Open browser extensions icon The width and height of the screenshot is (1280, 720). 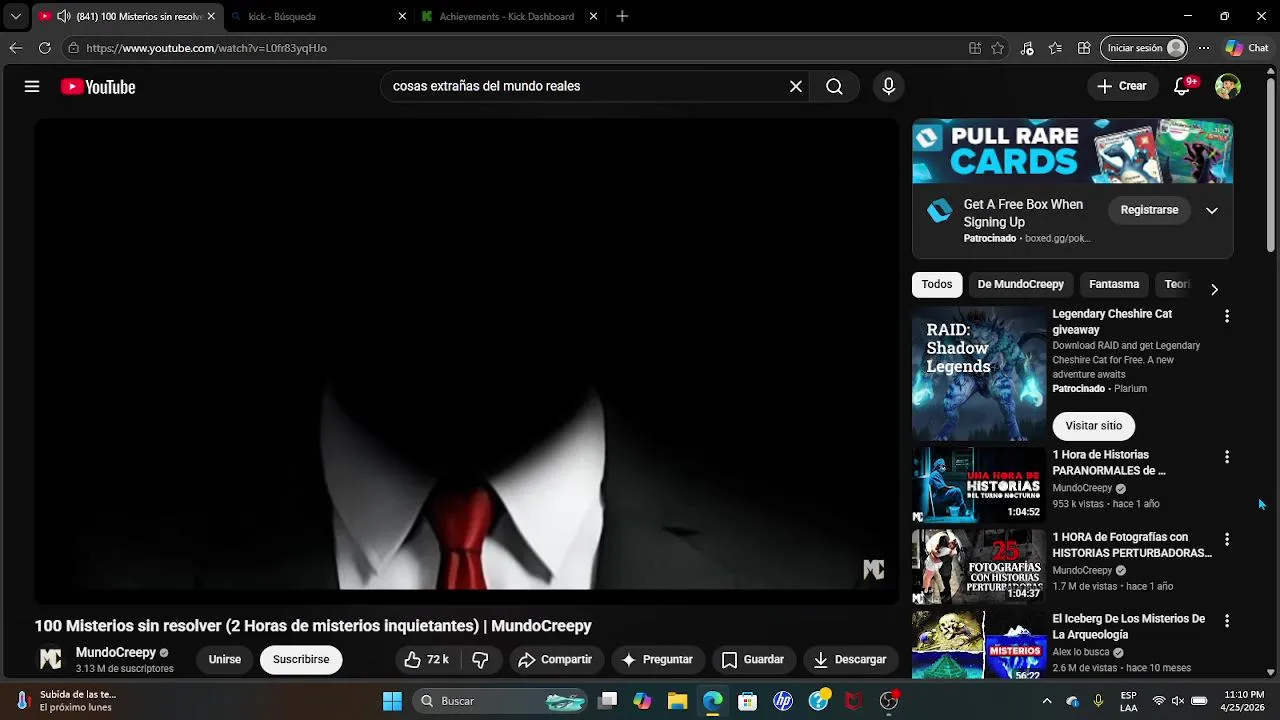[x=1084, y=48]
